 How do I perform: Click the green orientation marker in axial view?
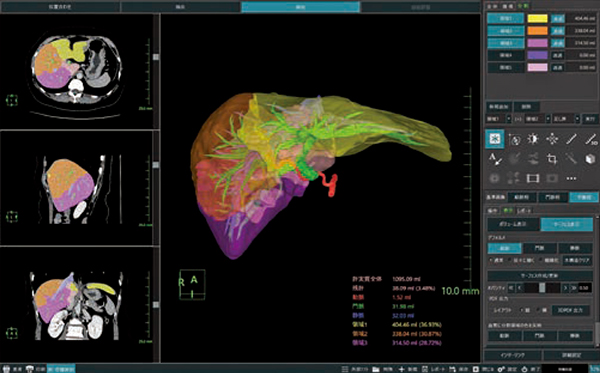11,100
